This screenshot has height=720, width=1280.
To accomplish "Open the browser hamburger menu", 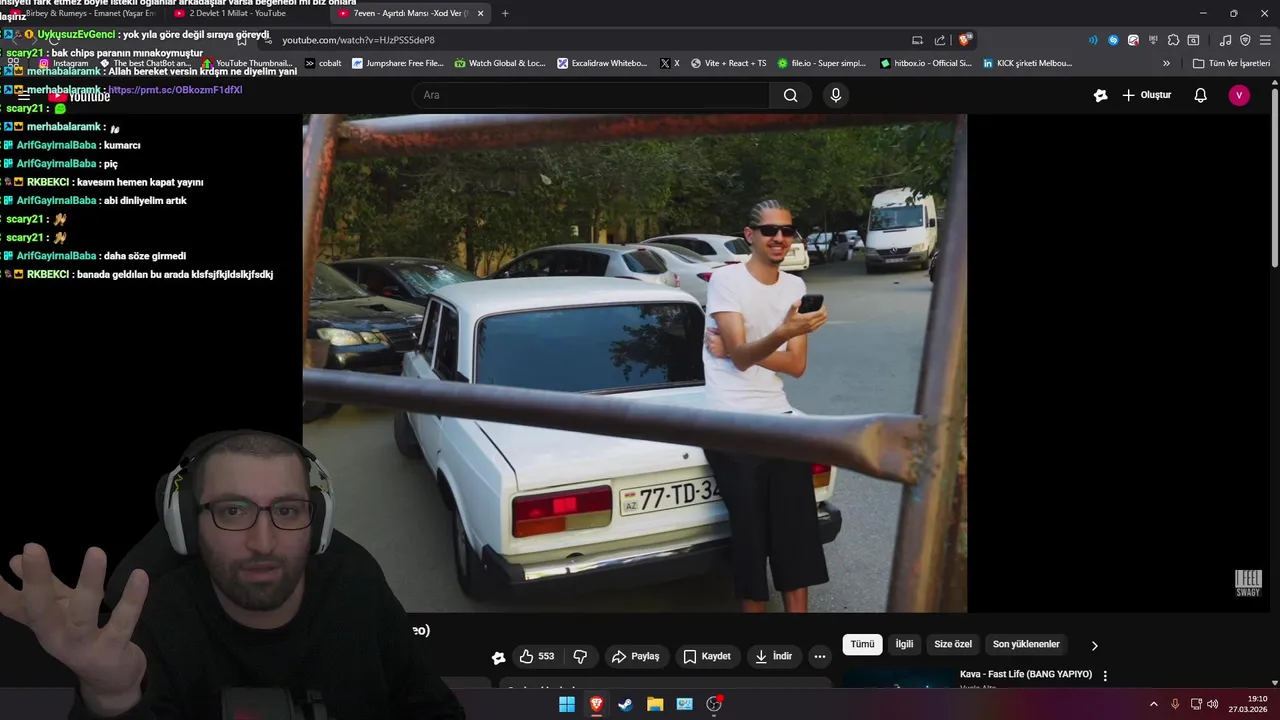I will (x=1265, y=40).
